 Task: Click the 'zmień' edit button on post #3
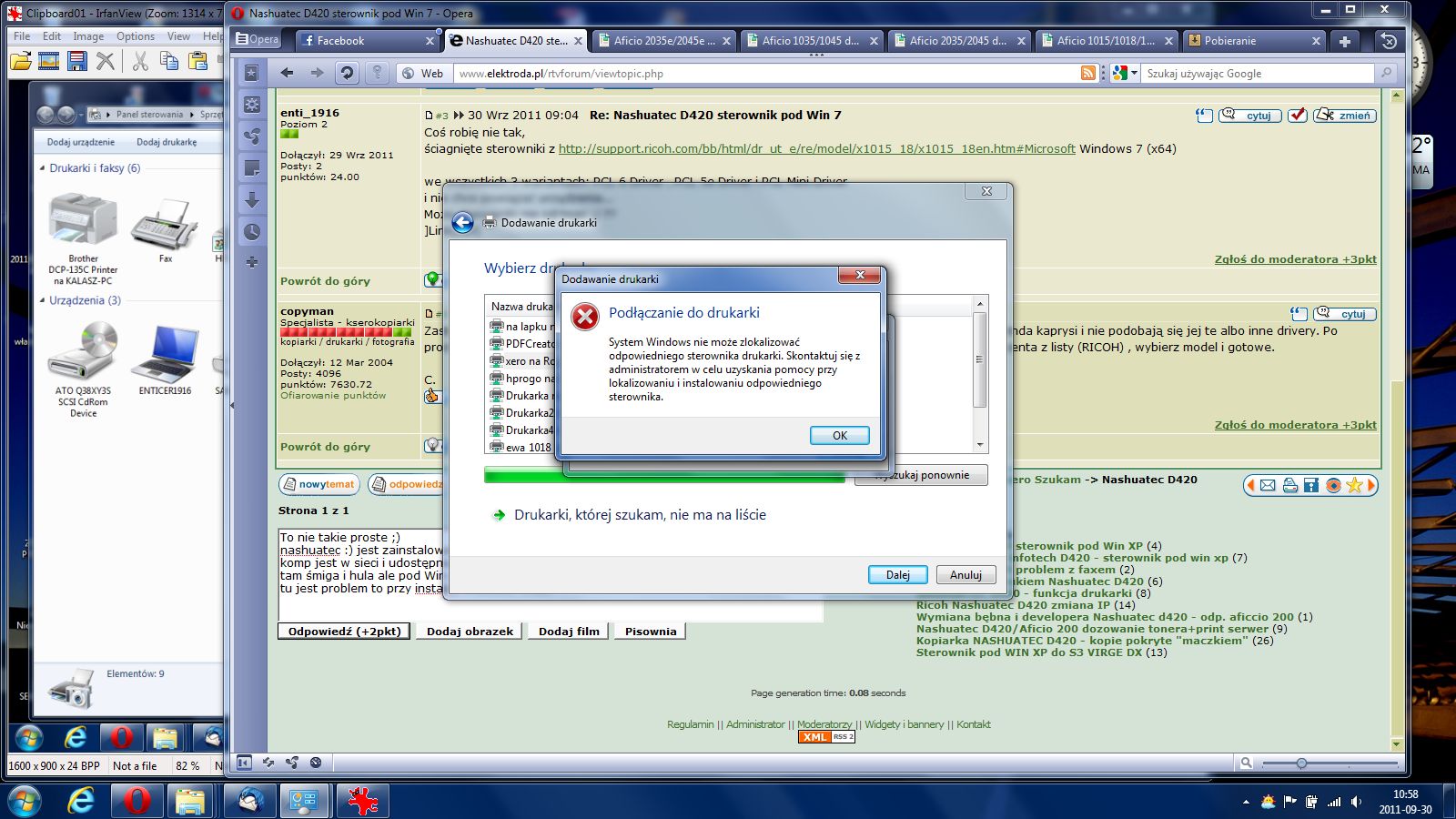(1345, 116)
